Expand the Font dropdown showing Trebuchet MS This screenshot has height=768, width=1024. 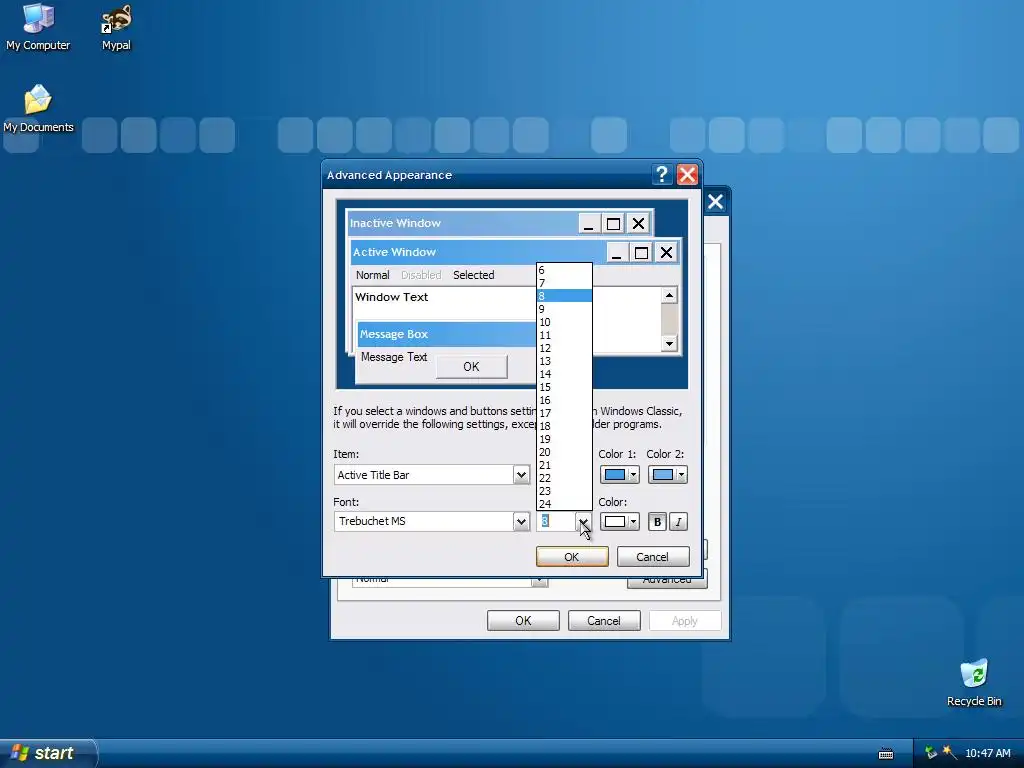click(520, 521)
